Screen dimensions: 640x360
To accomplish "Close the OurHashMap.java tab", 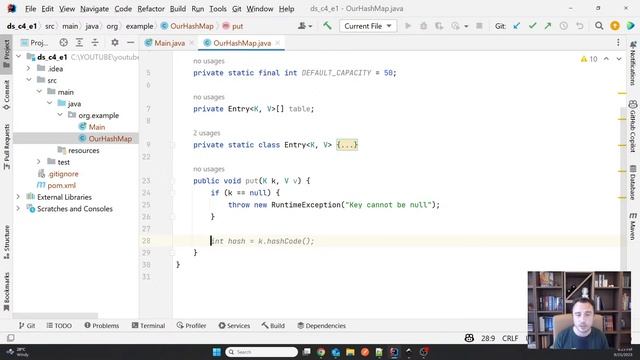I will (278, 43).
